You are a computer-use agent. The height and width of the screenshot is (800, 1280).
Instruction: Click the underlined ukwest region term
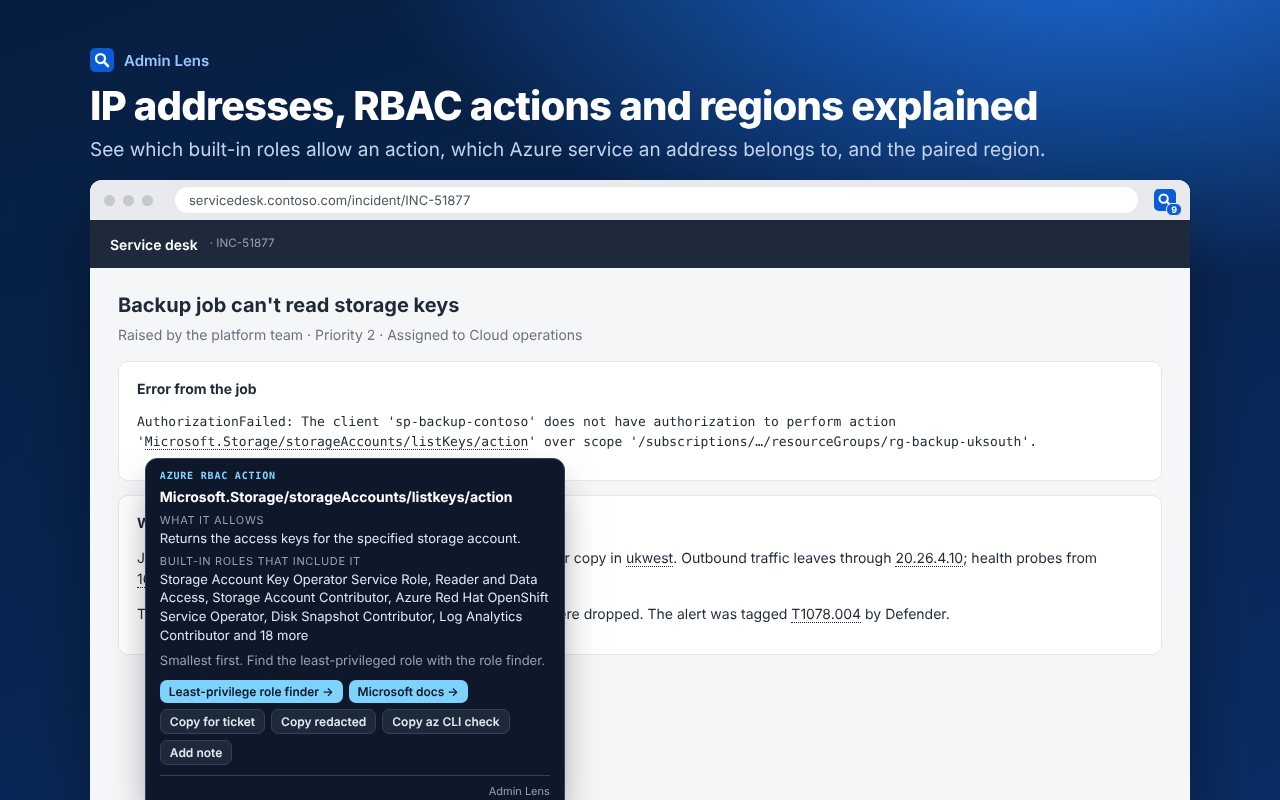tap(649, 558)
